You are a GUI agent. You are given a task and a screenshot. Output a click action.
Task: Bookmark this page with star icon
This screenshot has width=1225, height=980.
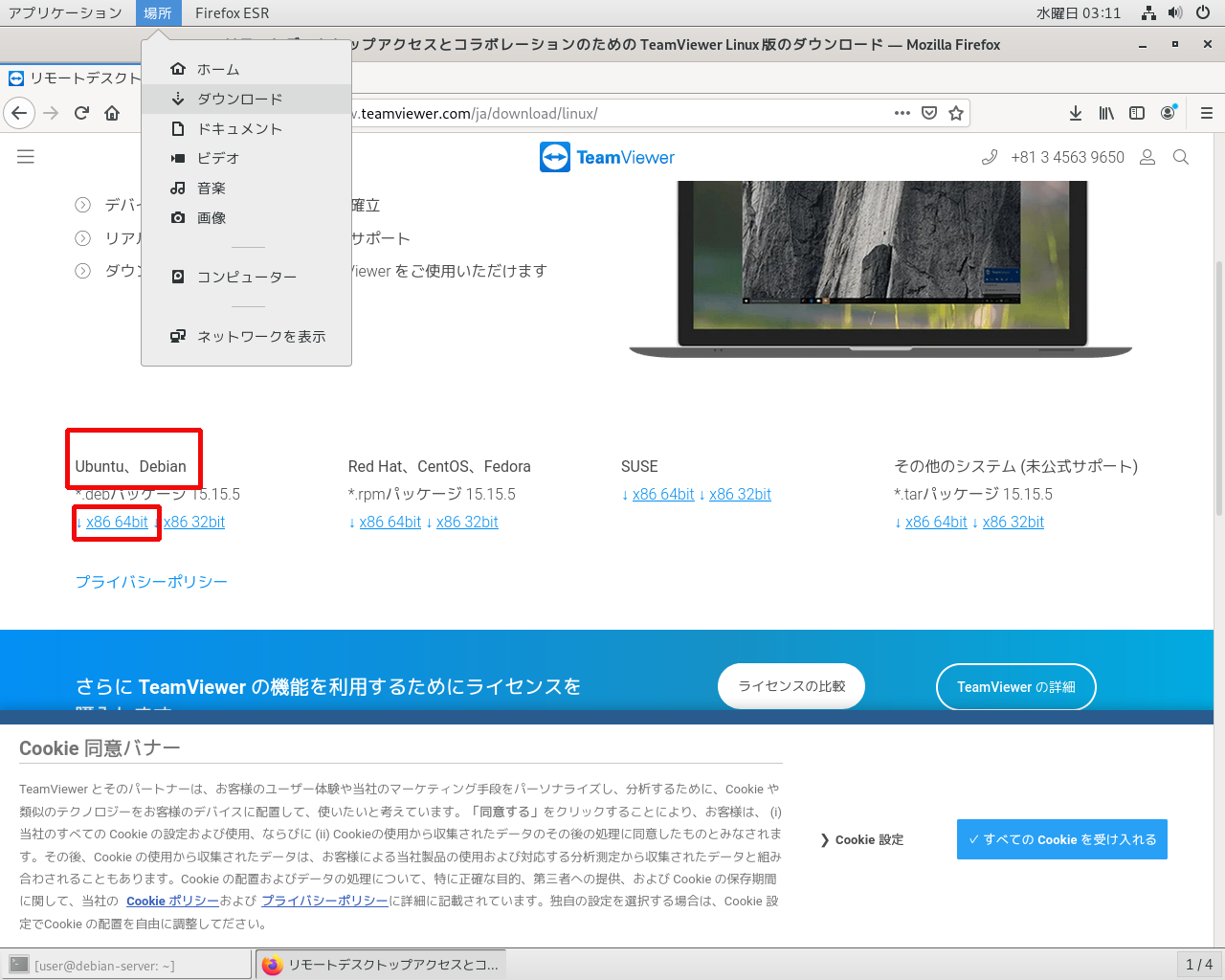point(955,113)
